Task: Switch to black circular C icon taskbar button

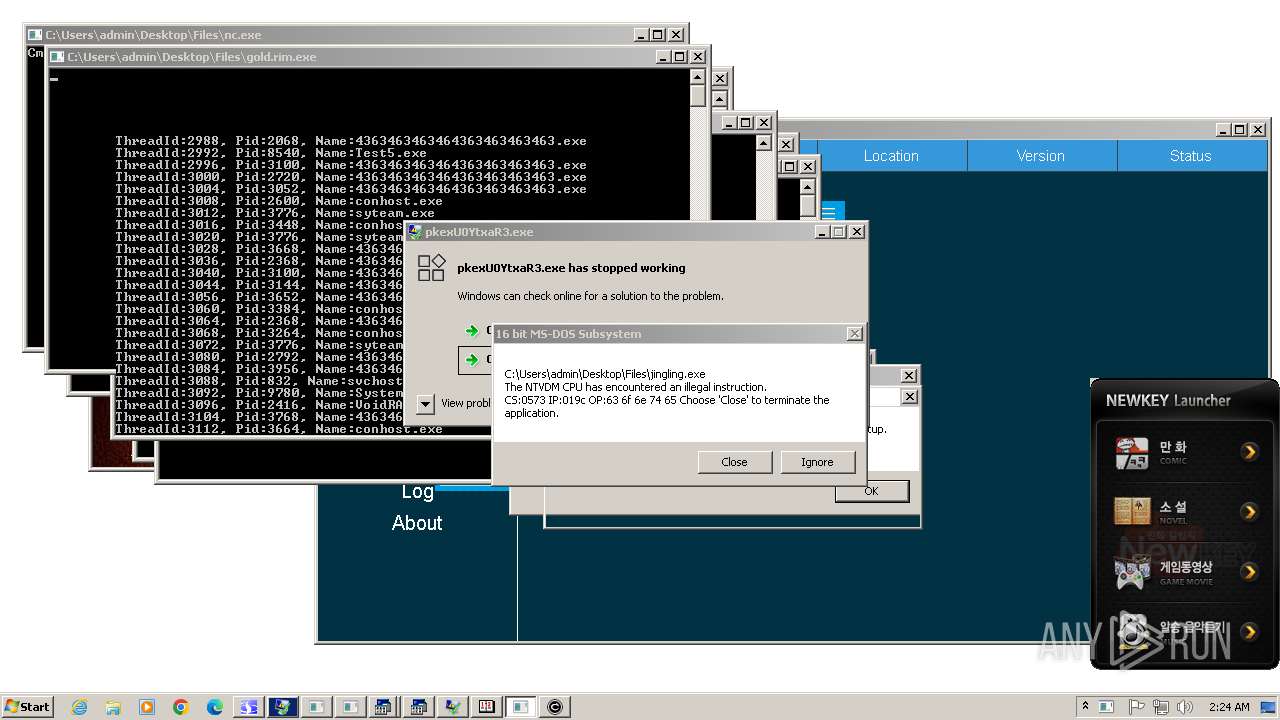Action: 555,707
